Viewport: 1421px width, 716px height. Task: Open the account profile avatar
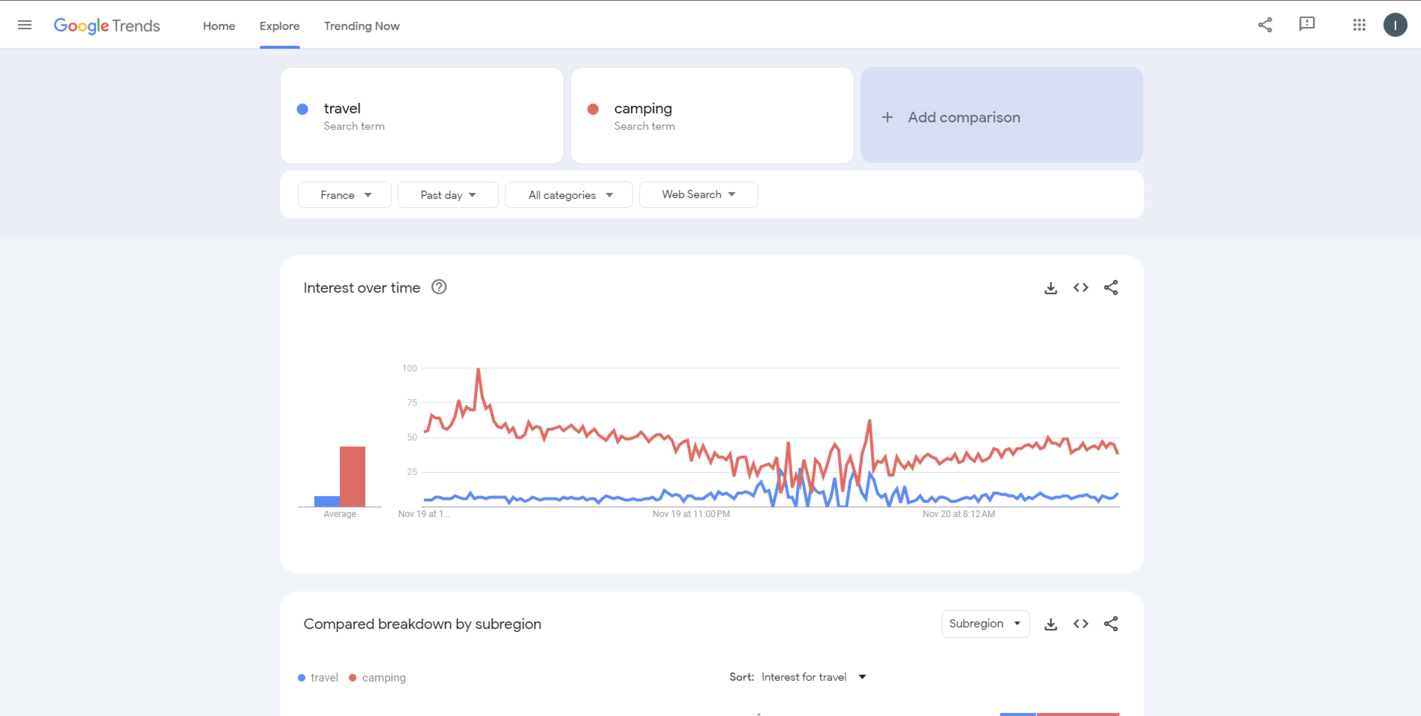(1395, 25)
